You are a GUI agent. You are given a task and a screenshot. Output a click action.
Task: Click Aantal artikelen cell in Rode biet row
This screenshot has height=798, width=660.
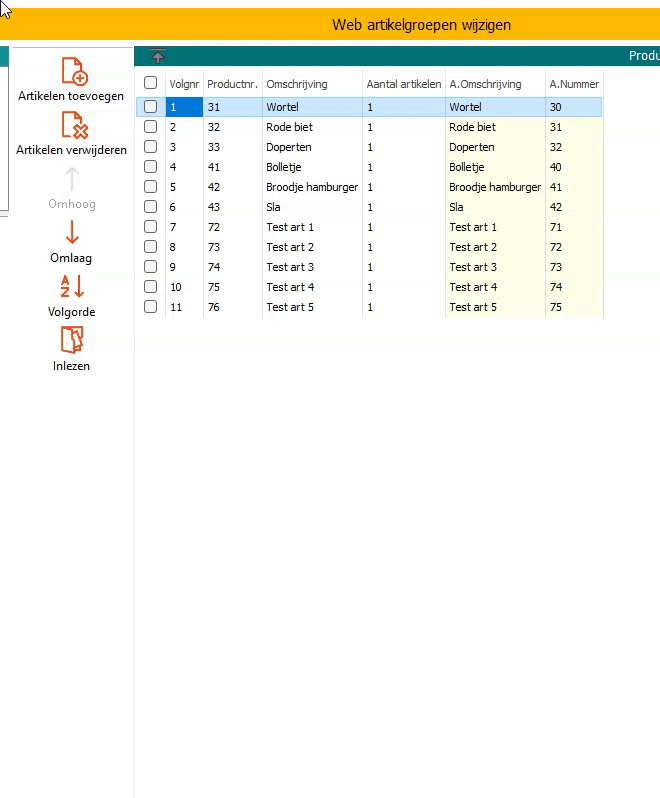[x=404, y=127]
